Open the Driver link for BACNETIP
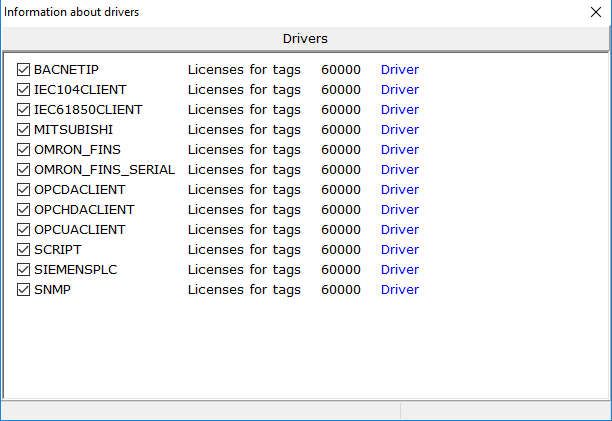Image resolution: width=612 pixels, height=421 pixels. [400, 69]
